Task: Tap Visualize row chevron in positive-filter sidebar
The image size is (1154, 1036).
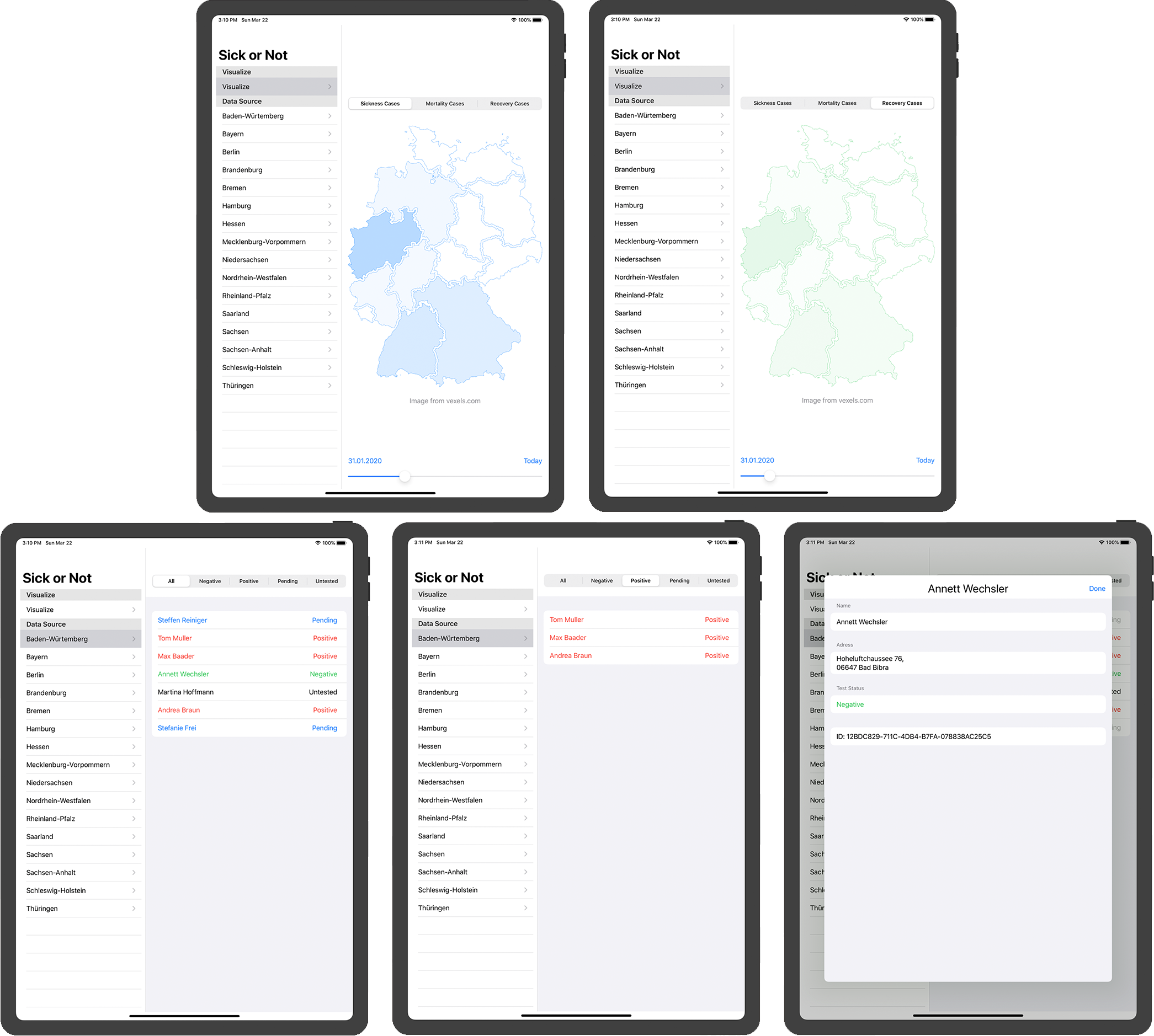Action: pos(526,609)
